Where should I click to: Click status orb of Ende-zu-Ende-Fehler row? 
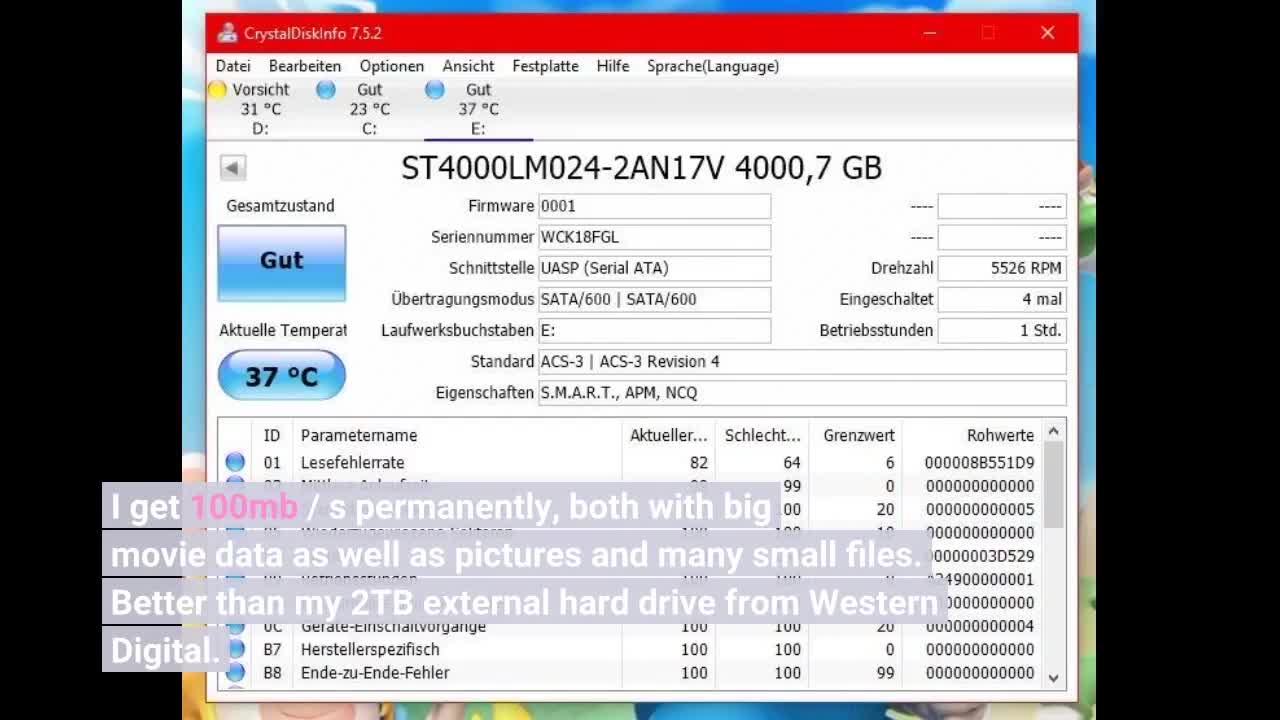pyautogui.click(x=235, y=673)
